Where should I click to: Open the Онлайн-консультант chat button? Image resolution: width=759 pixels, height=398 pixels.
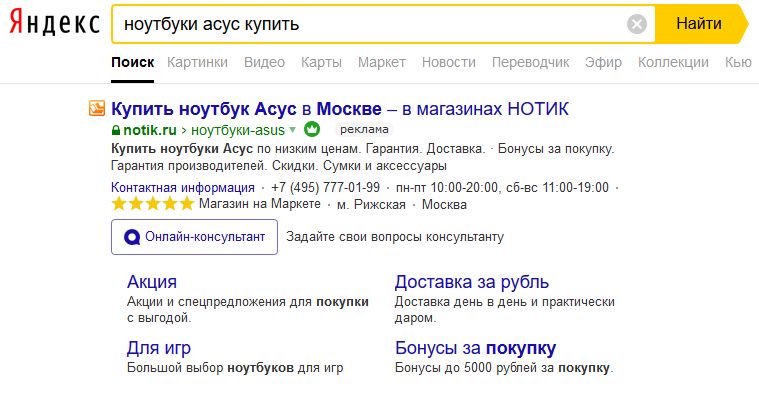click(x=195, y=237)
